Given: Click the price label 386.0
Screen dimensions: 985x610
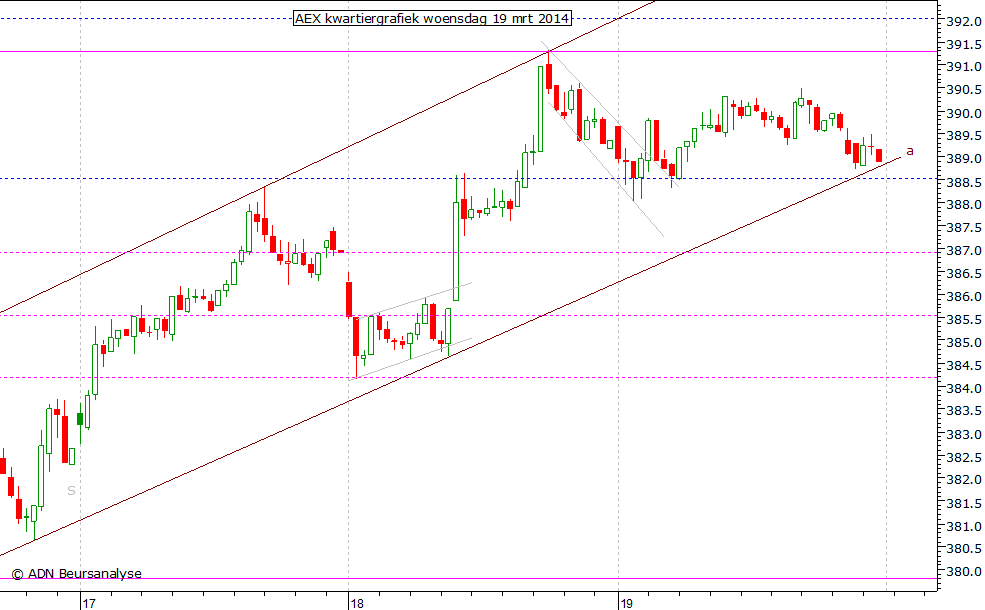Looking at the screenshot, I should click(964, 297).
